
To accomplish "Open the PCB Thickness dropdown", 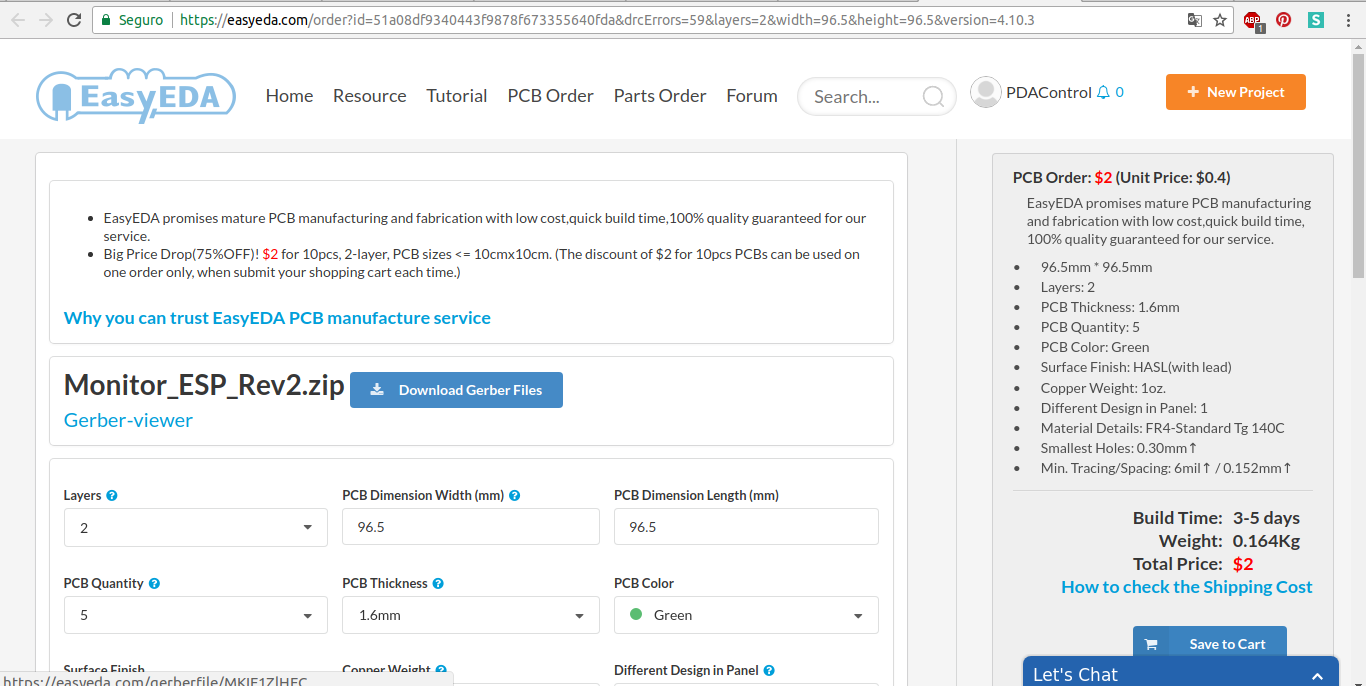I will [x=471, y=615].
